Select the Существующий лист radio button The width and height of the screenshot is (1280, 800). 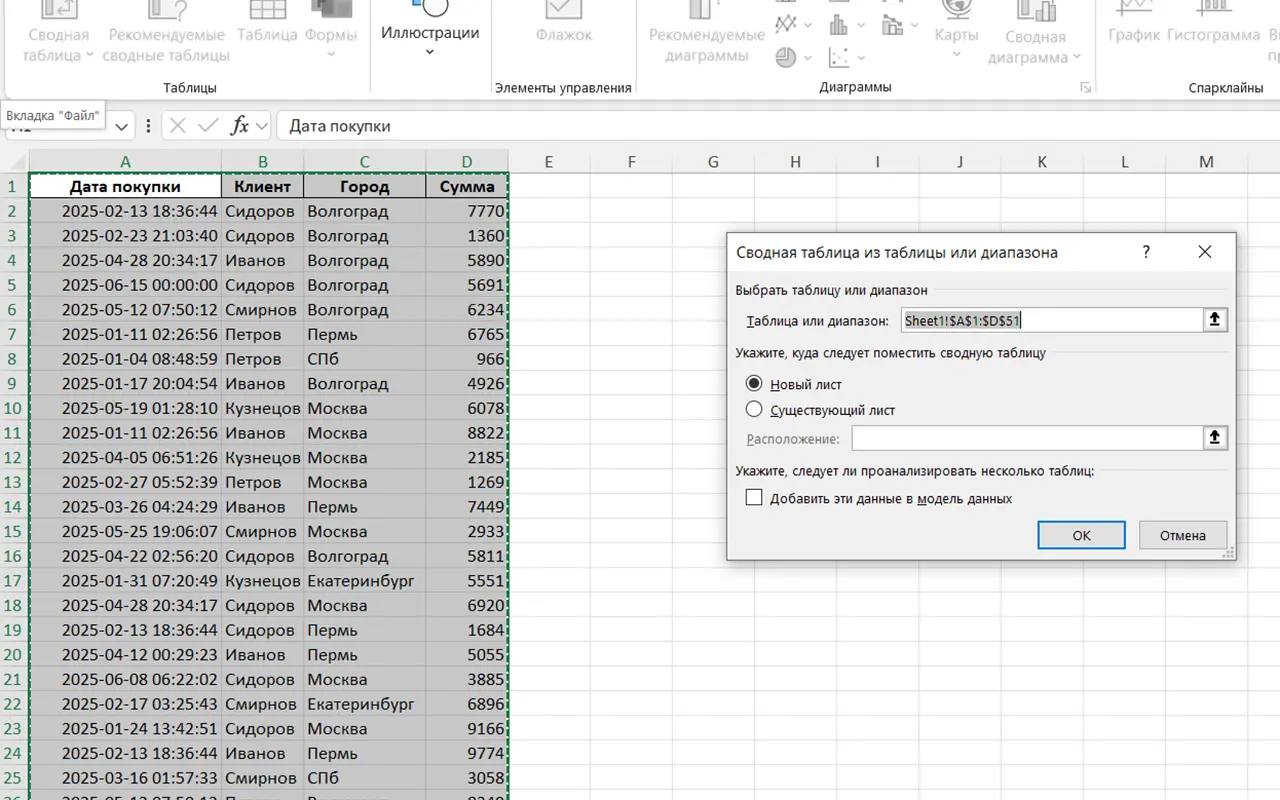click(x=754, y=409)
